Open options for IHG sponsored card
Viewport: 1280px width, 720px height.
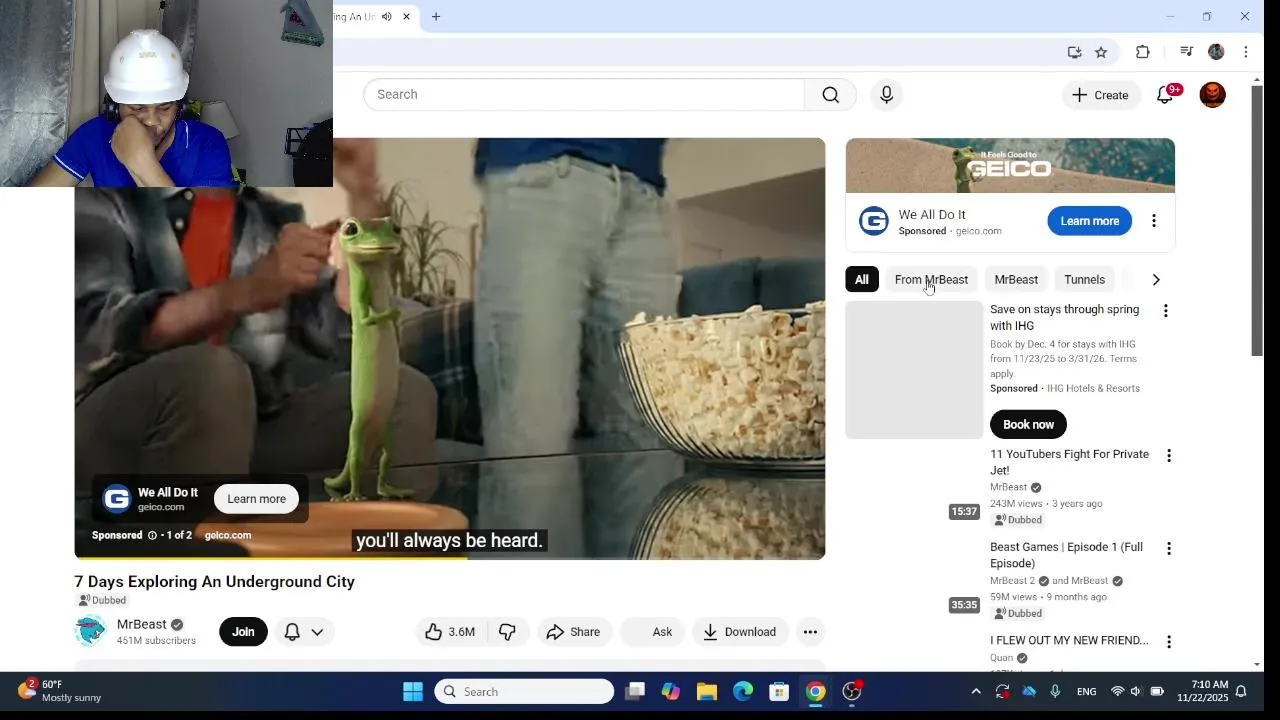[1165, 311]
